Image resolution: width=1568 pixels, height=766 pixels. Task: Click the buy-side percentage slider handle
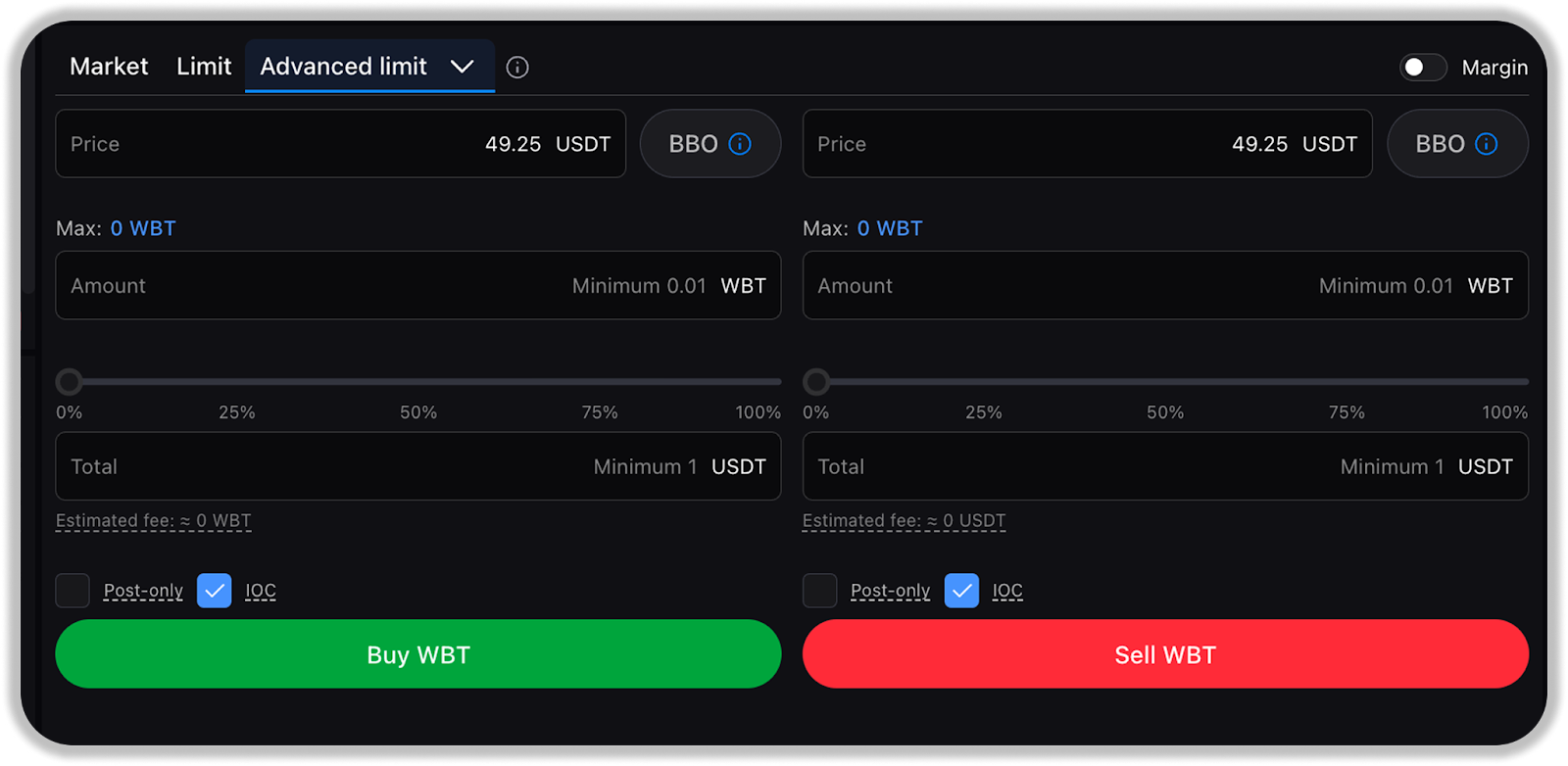[69, 381]
